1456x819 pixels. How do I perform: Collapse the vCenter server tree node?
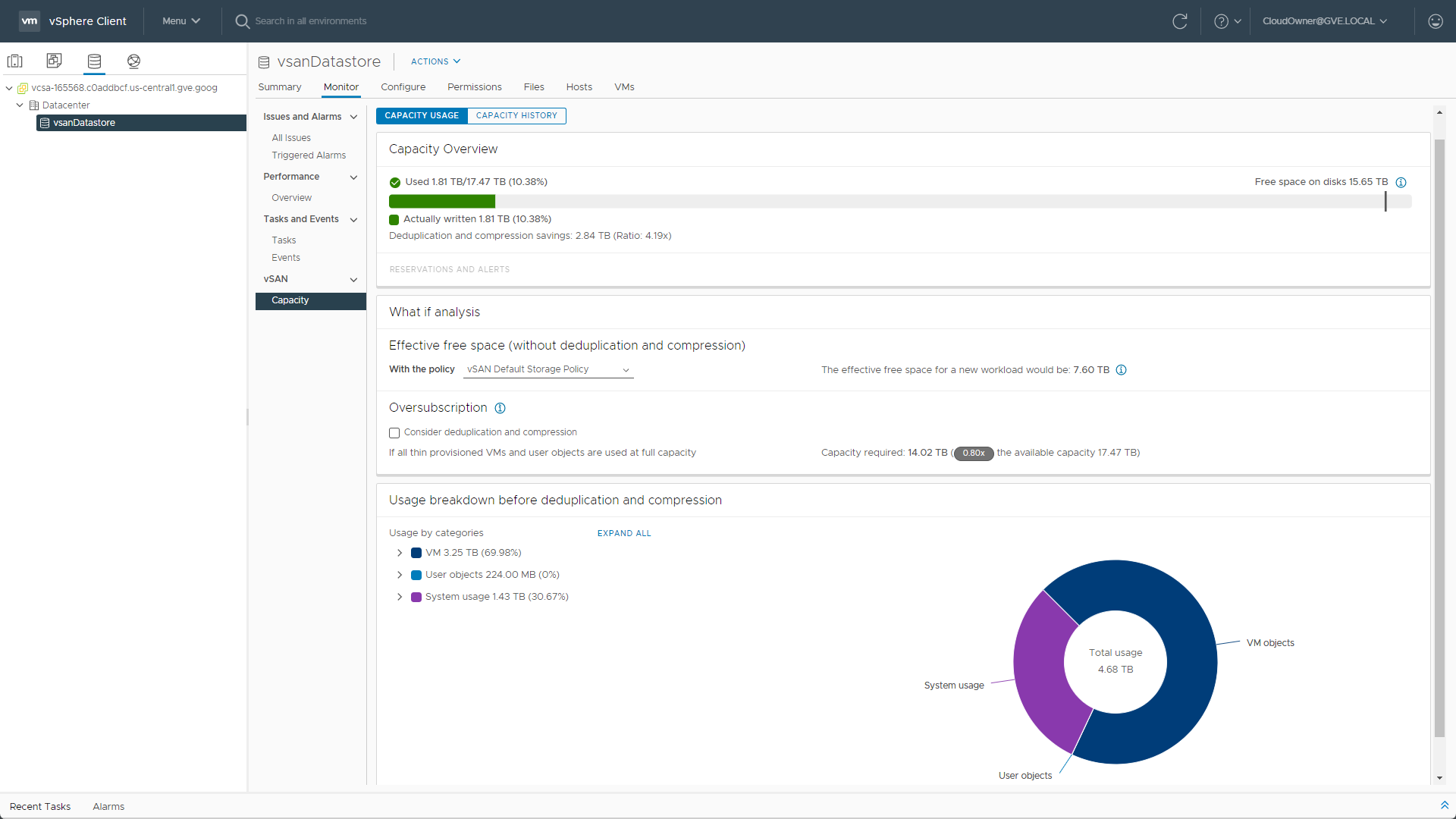pyautogui.click(x=9, y=88)
